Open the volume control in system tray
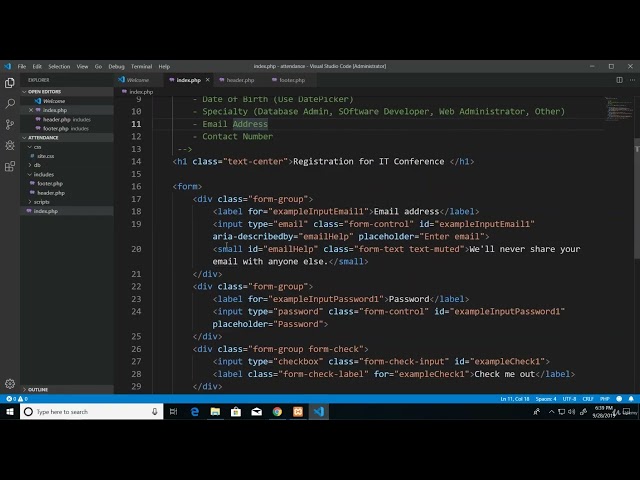 pos(572,412)
